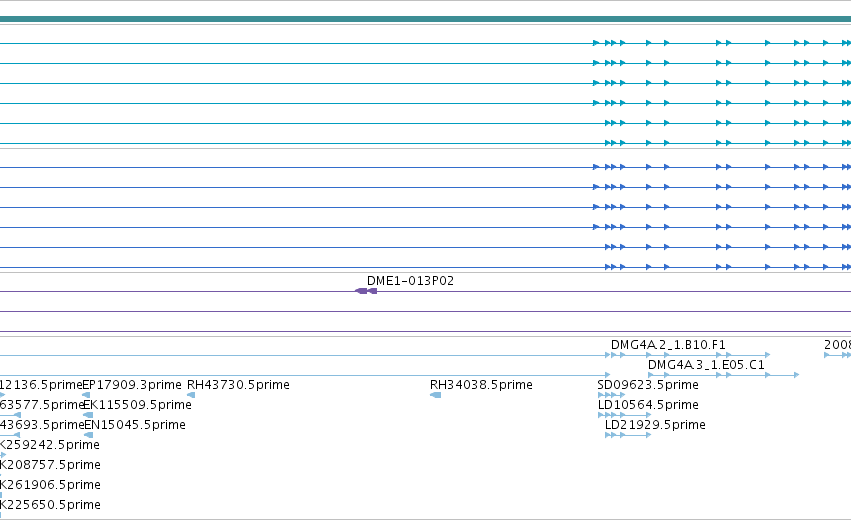Select the EP17909.3prime label
Image resolution: width=851 pixels, height=520 pixels.
tap(132, 385)
